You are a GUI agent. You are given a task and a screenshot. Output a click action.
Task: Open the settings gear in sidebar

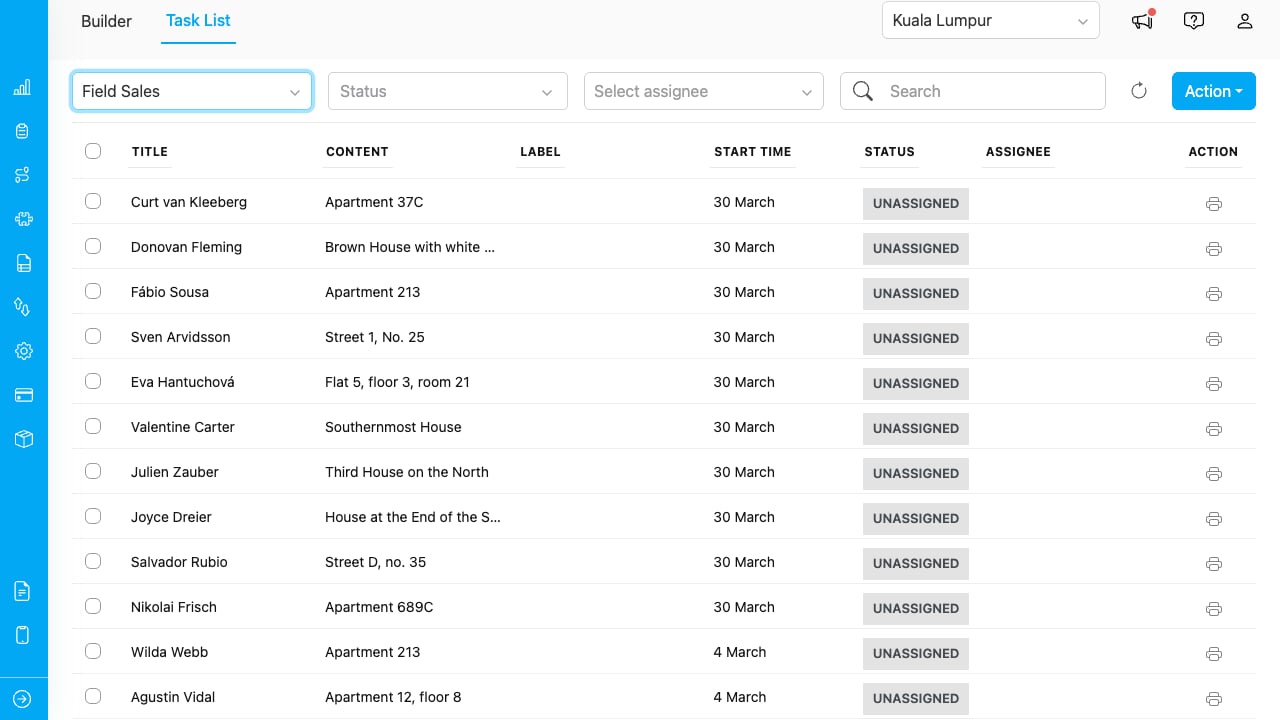23,351
